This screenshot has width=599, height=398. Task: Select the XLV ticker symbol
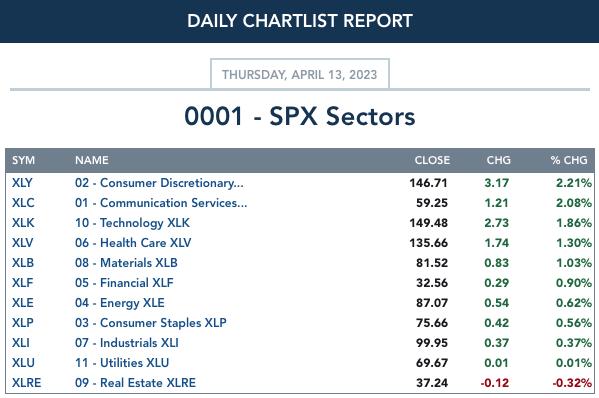23,243
